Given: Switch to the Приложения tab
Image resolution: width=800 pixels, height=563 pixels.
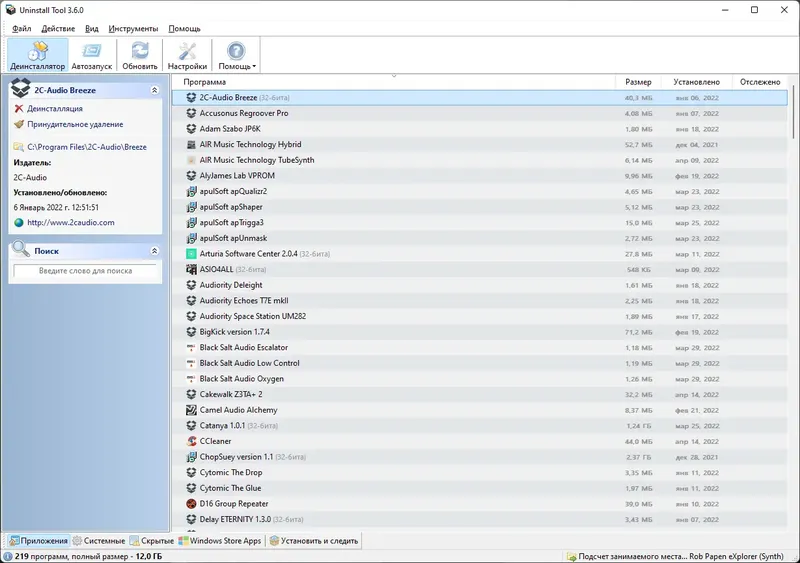Looking at the screenshot, I should [x=39, y=541].
